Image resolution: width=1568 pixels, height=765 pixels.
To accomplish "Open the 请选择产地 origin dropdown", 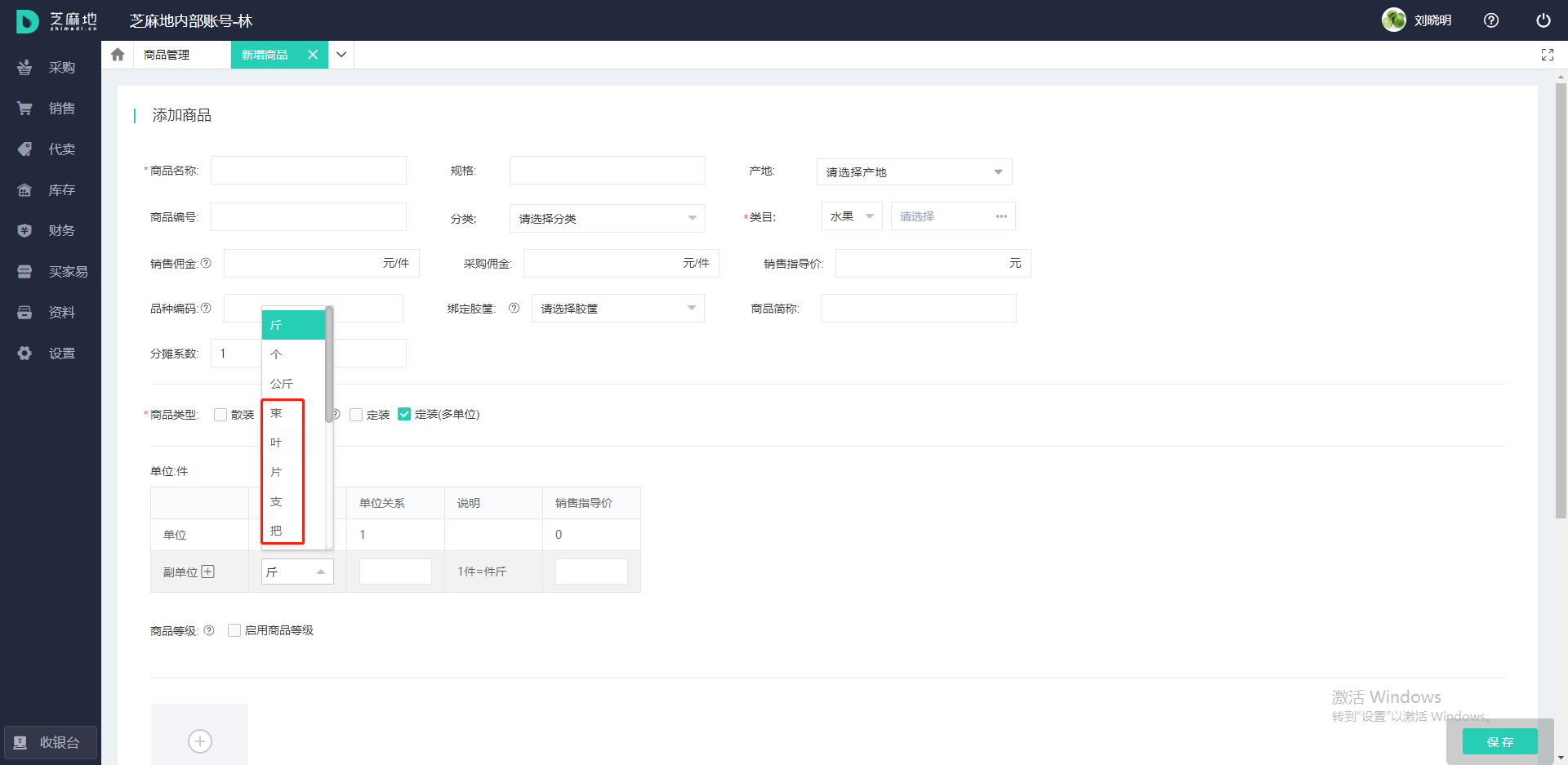I will (915, 172).
